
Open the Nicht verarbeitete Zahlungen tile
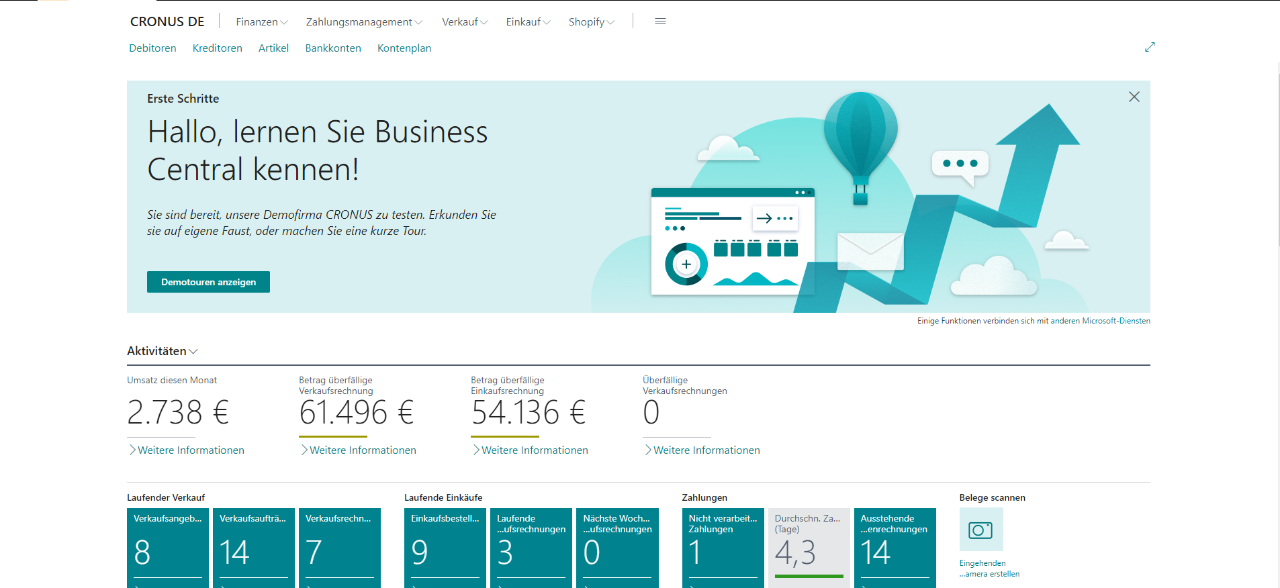coord(723,548)
